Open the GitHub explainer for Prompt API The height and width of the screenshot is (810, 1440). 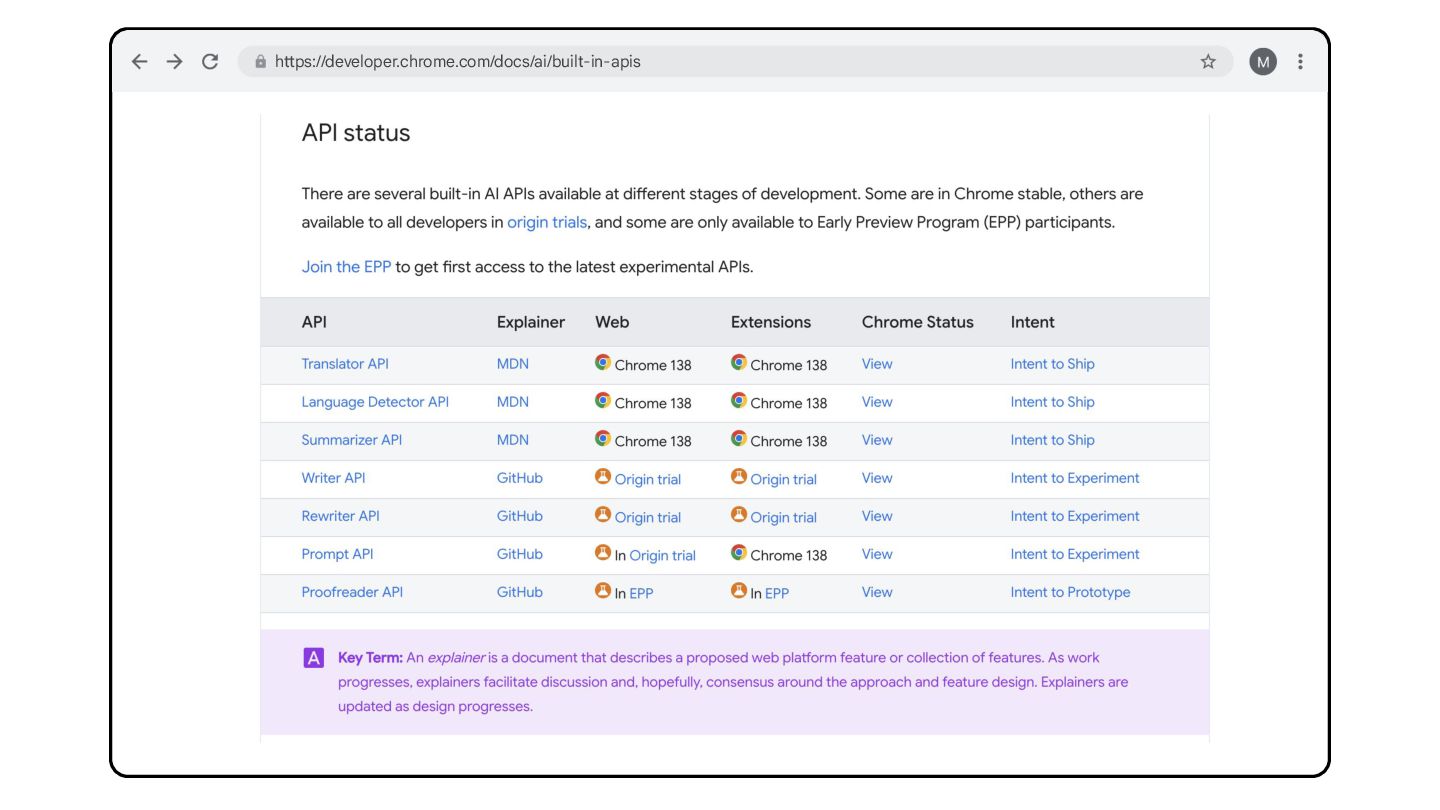520,554
